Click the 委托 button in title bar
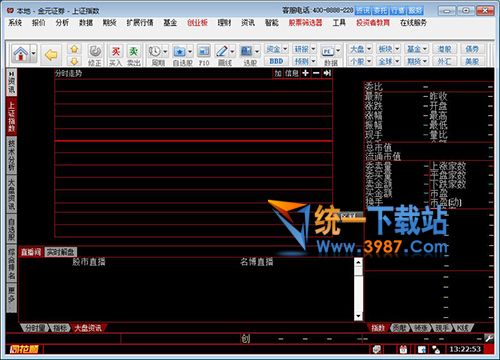This screenshot has width=500, height=360. click(x=380, y=11)
